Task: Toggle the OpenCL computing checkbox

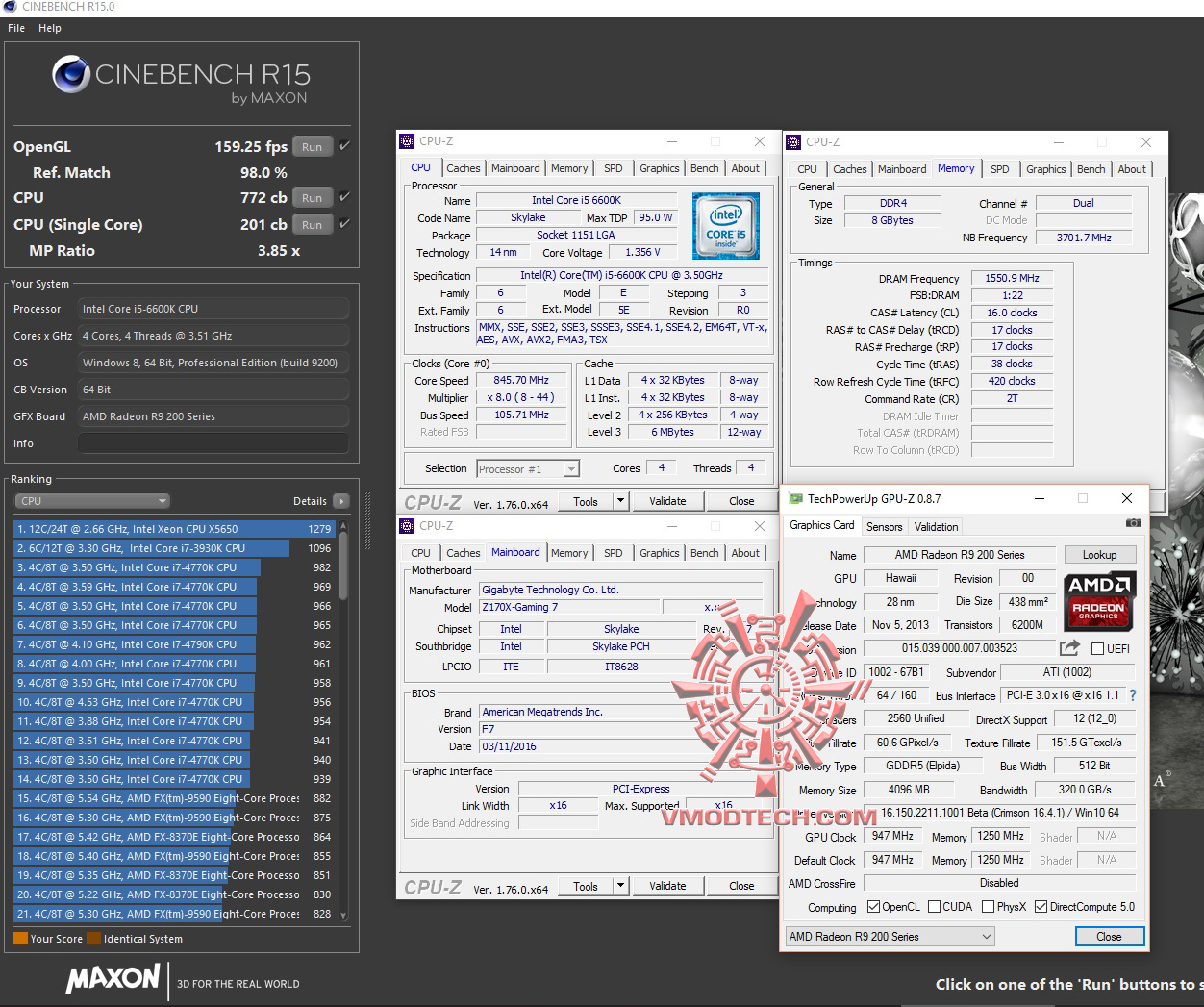Action: point(873,907)
